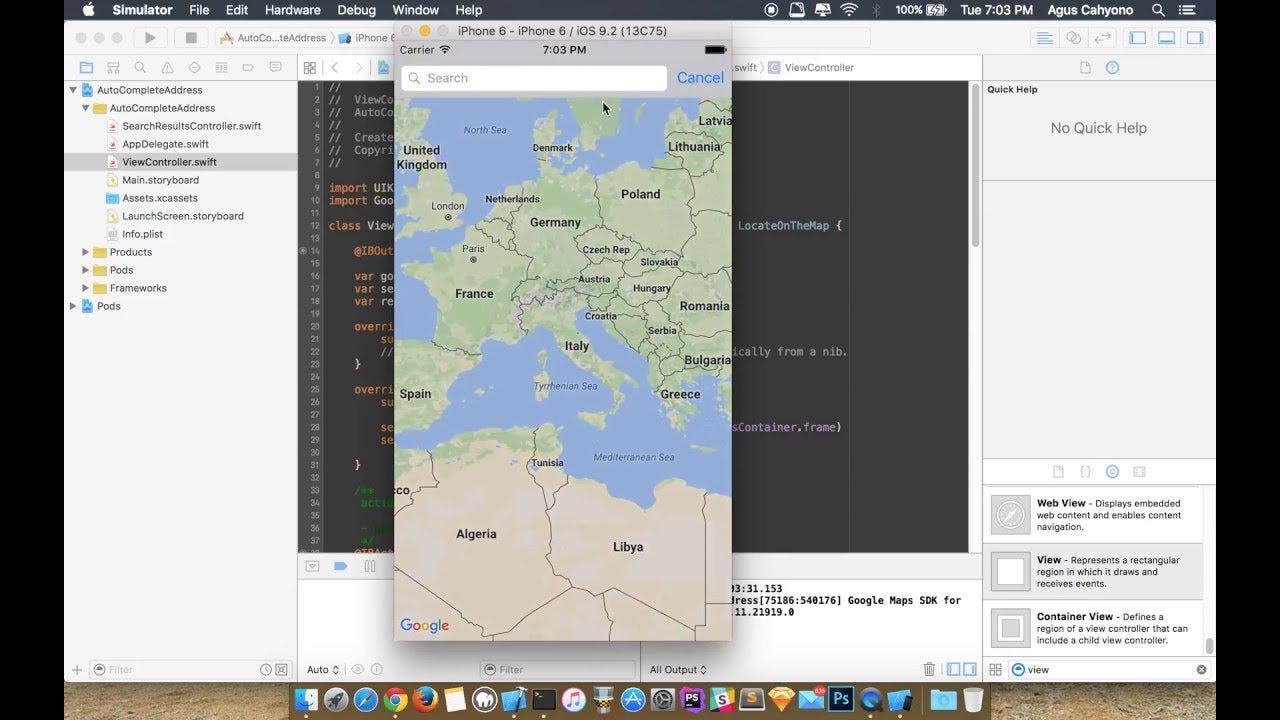
Task: Show the Quick Help inspector tab
Action: 1112,68
